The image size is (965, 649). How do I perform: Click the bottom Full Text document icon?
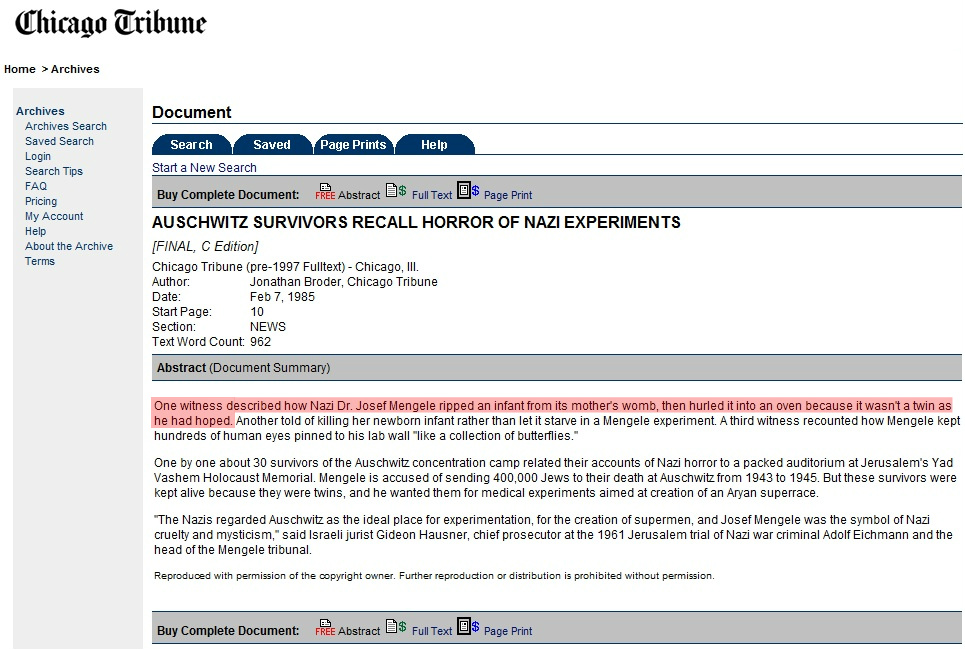point(396,627)
